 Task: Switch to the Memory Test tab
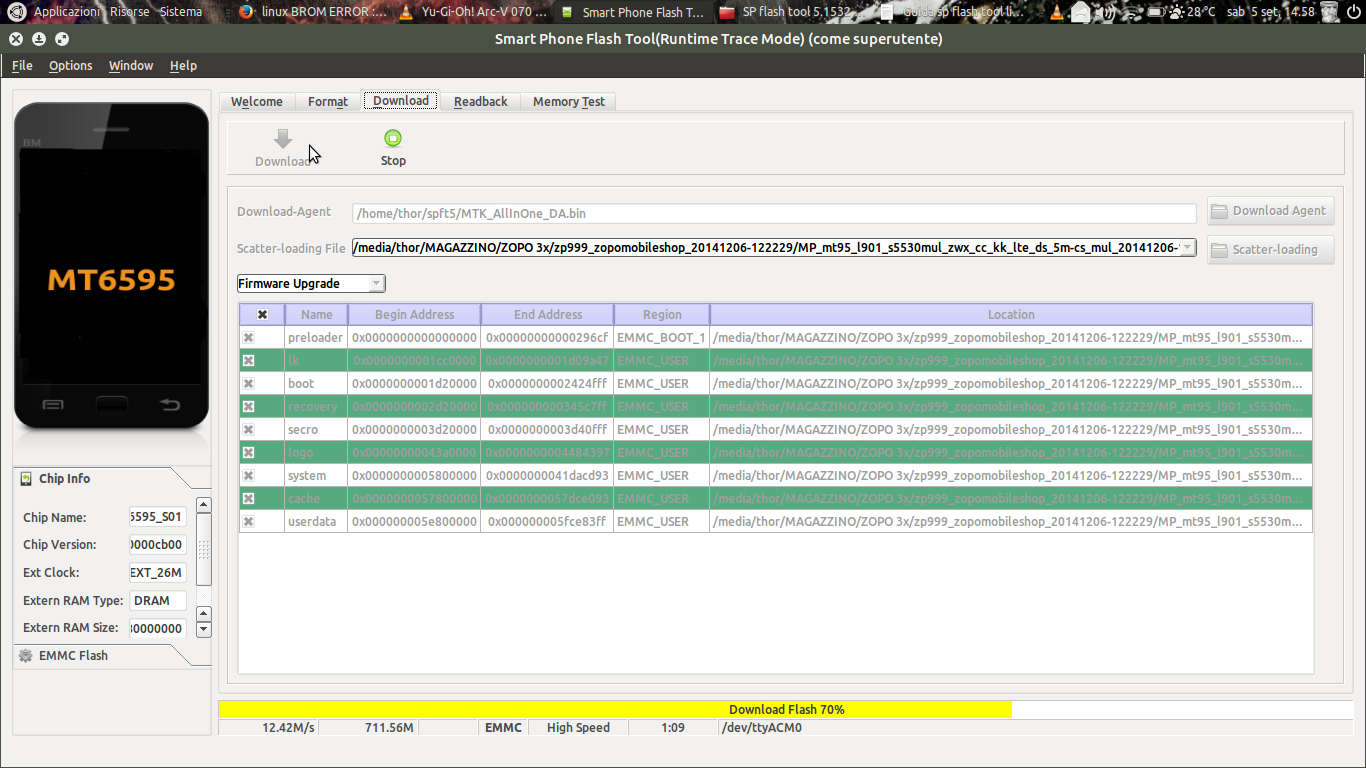coord(569,102)
